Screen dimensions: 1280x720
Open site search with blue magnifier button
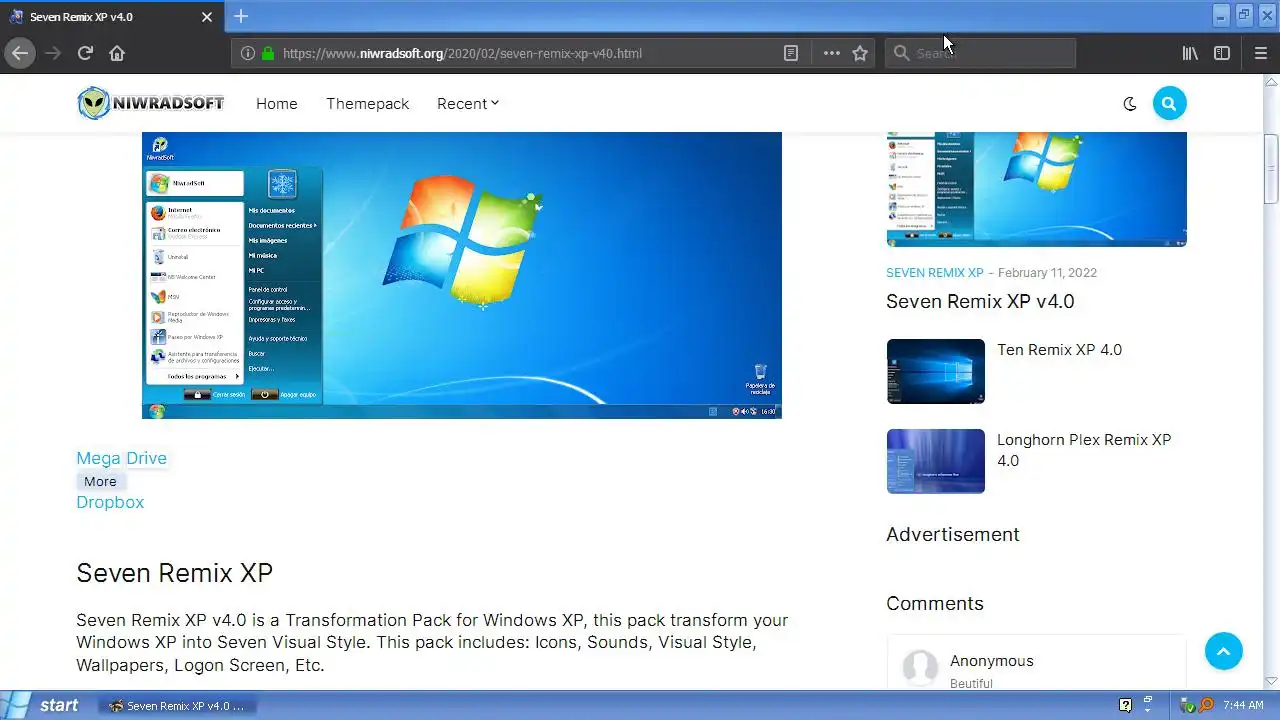pyautogui.click(x=1169, y=103)
